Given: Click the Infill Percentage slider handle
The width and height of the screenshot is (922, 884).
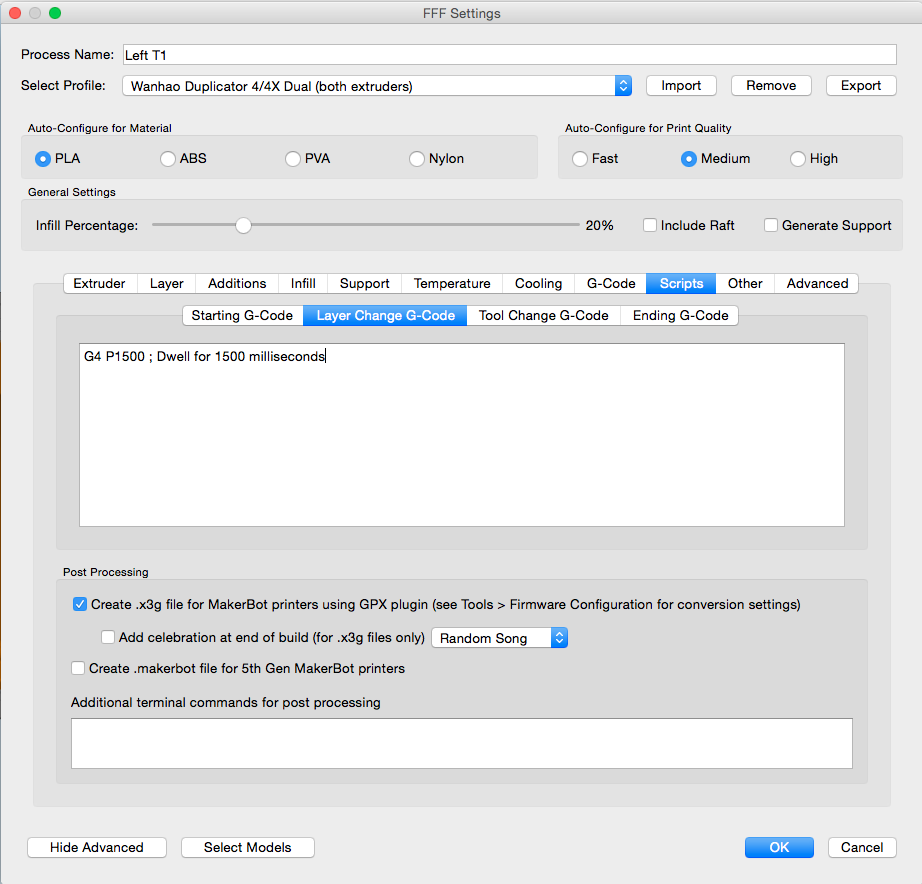Looking at the screenshot, I should coord(243,225).
